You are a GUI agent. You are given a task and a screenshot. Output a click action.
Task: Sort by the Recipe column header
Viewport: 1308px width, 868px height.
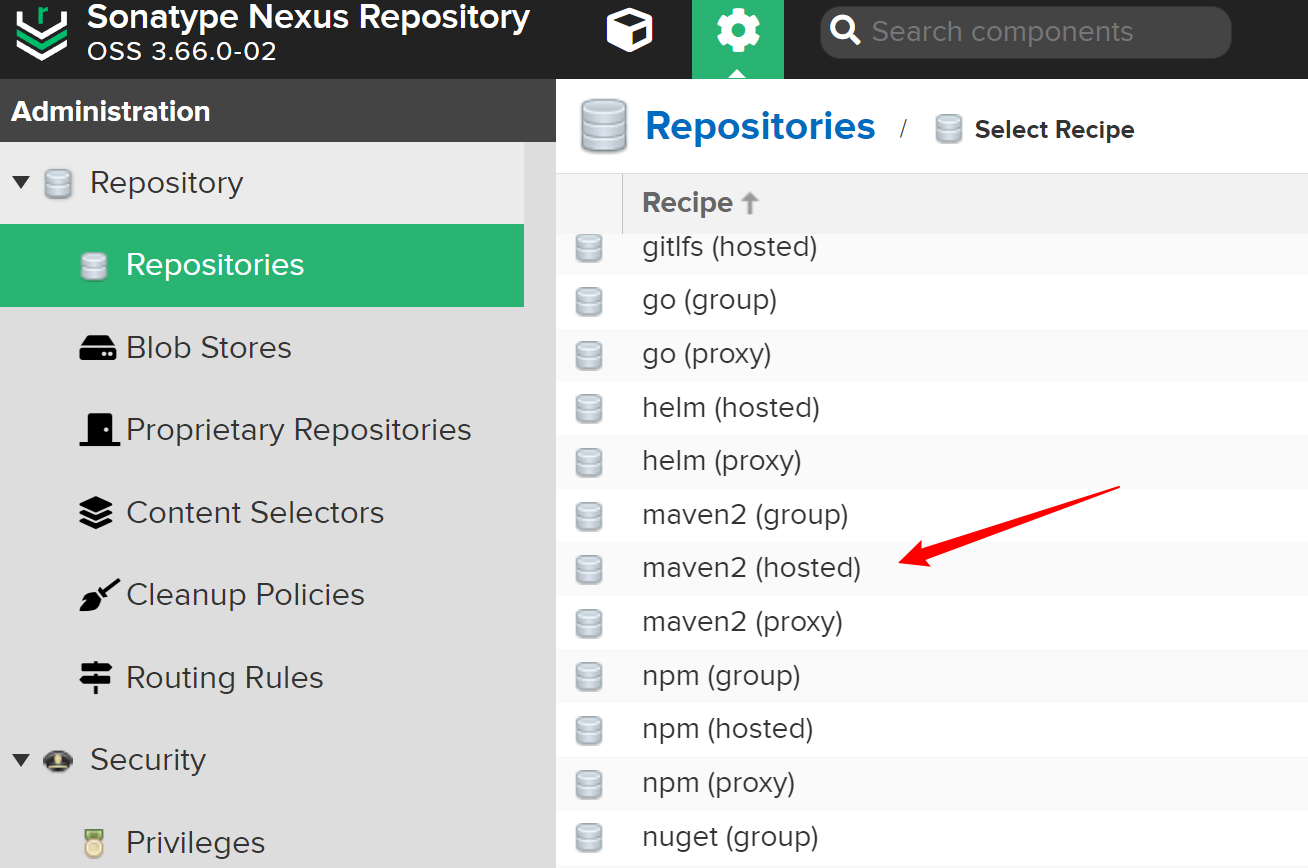coord(688,203)
